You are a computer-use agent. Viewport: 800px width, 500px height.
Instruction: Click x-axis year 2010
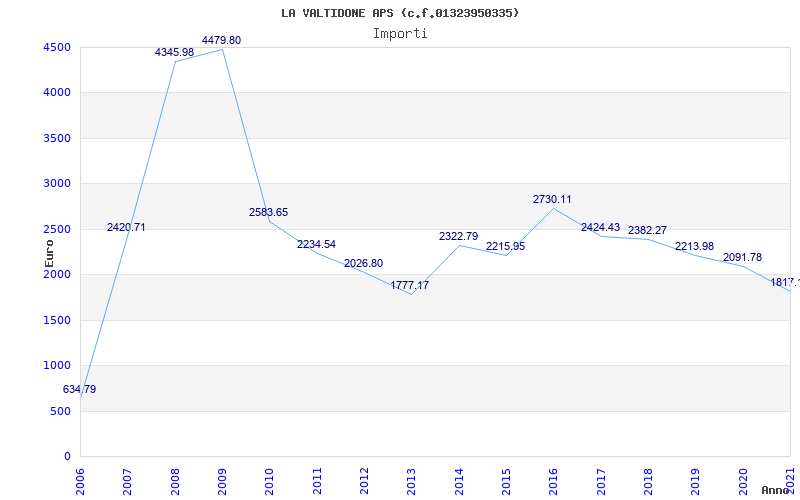[x=270, y=481]
